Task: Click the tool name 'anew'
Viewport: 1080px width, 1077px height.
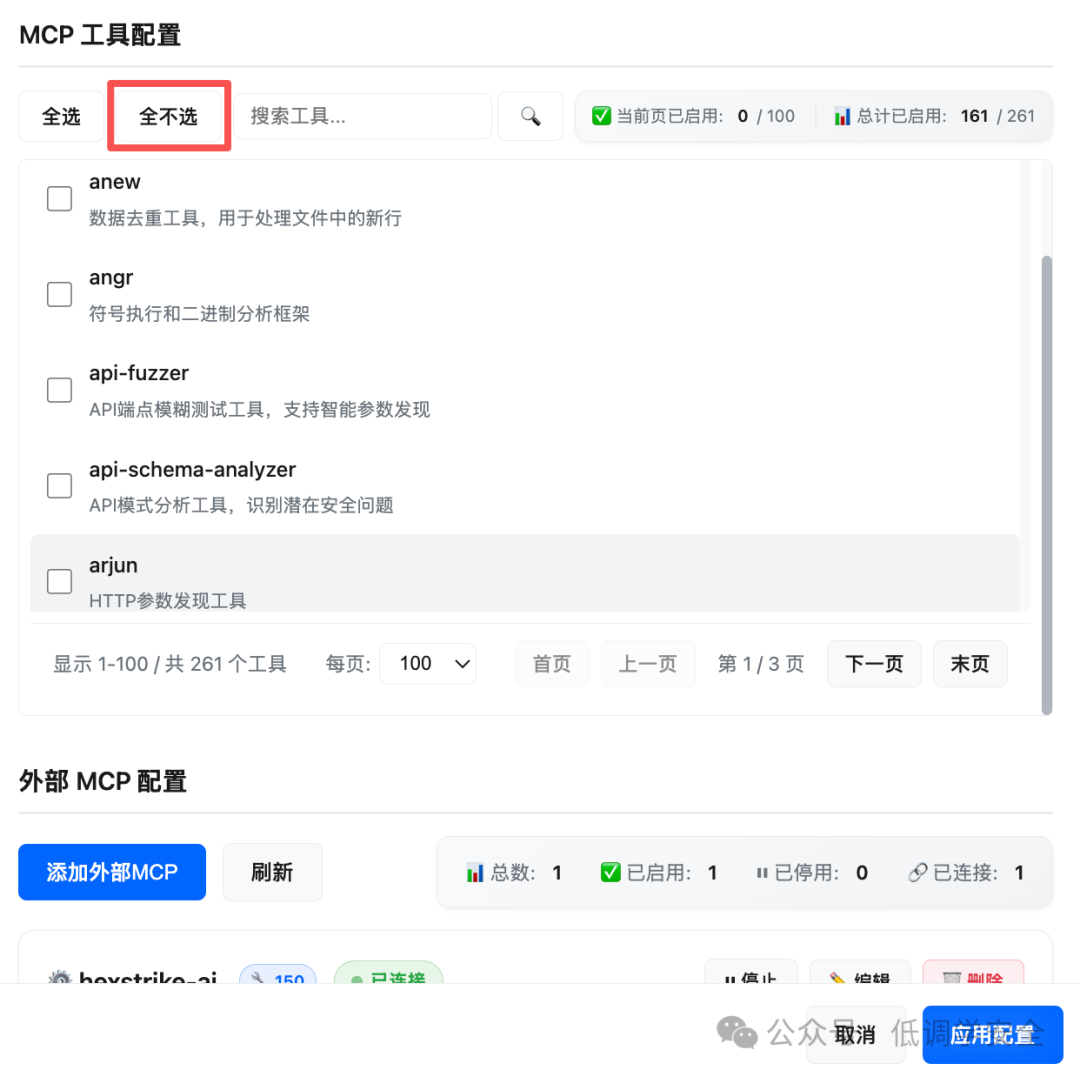Action: (x=114, y=182)
